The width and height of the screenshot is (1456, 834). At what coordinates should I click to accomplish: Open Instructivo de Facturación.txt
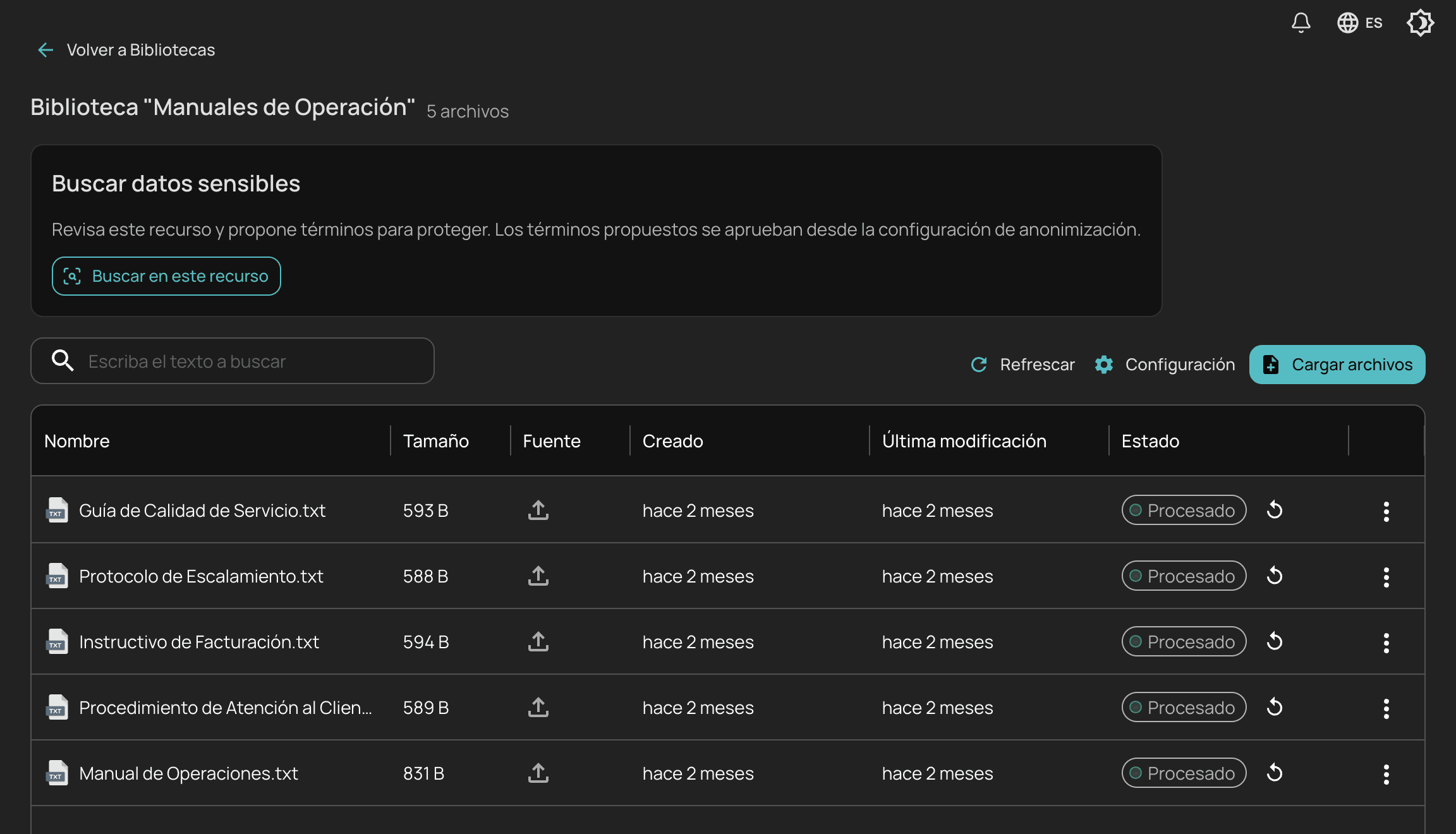click(x=199, y=642)
